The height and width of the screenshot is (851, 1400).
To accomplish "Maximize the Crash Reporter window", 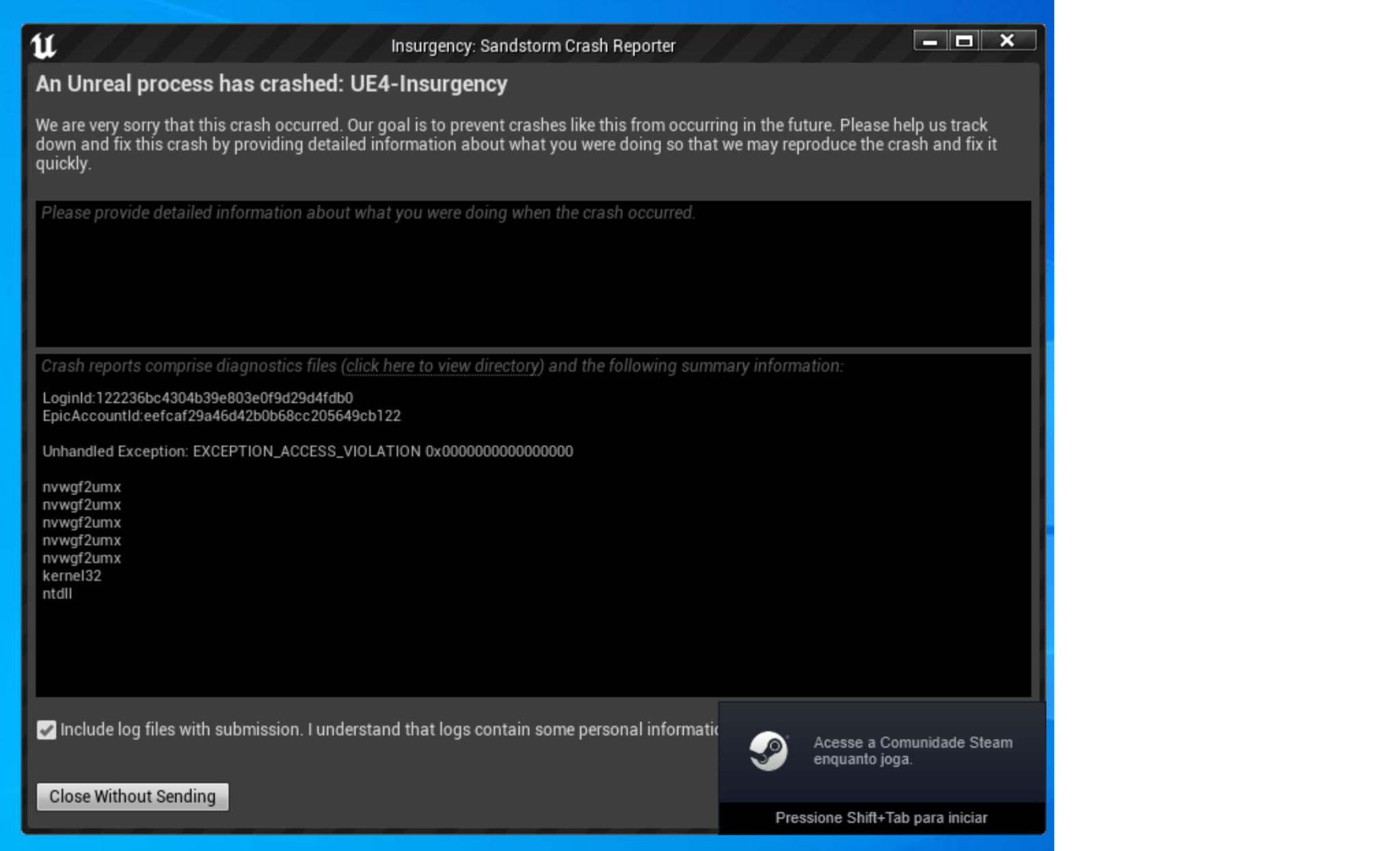I will (x=964, y=41).
